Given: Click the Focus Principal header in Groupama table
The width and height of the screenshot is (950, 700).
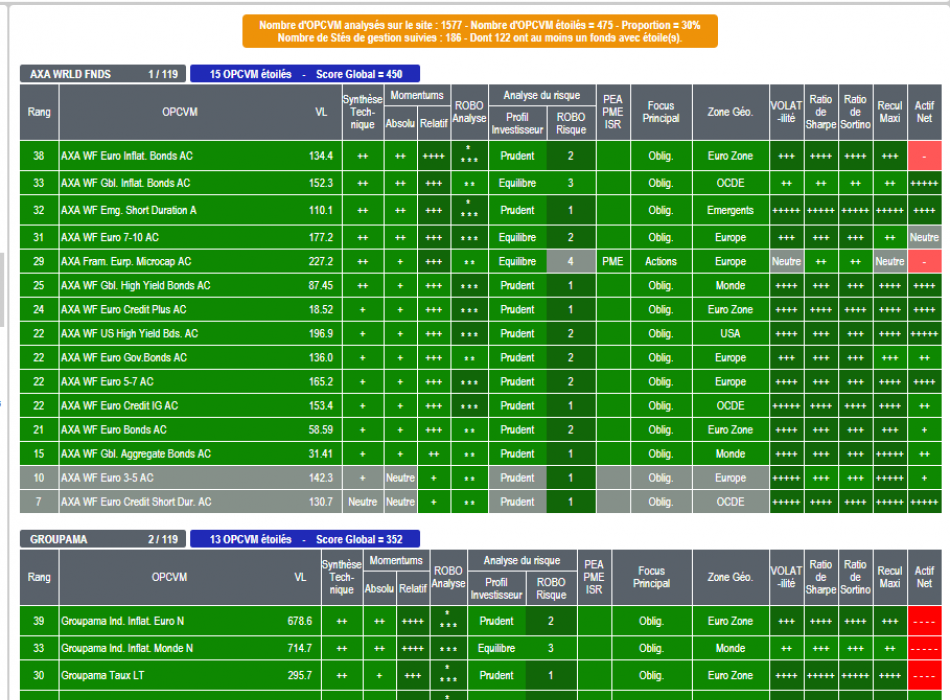Looking at the screenshot, I should click(x=652, y=578).
